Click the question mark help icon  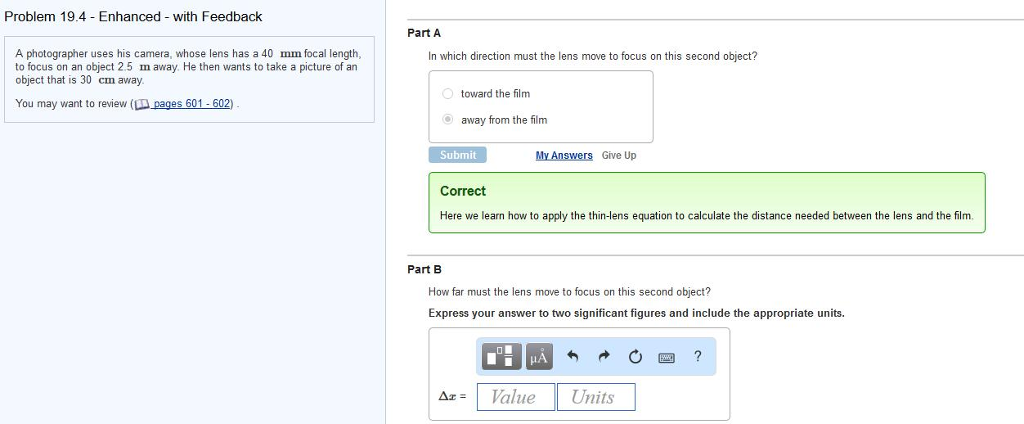pos(697,356)
